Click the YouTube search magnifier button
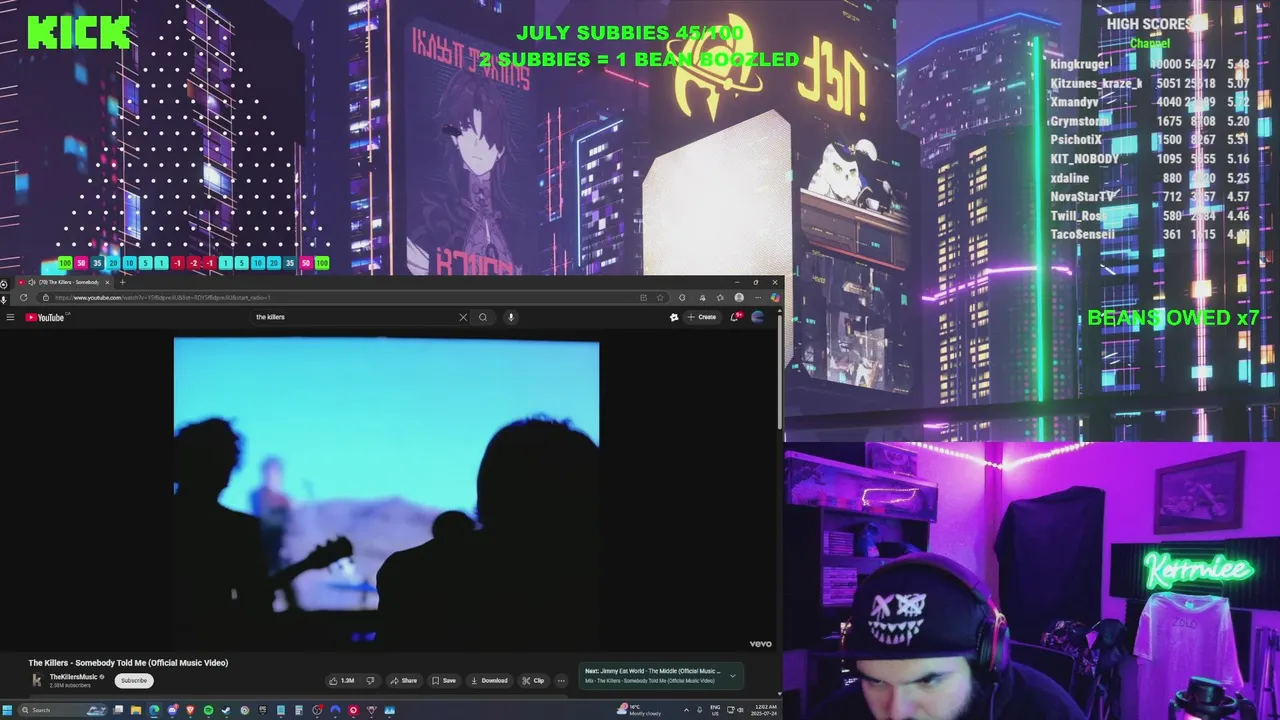The height and width of the screenshot is (720, 1280). click(x=483, y=317)
